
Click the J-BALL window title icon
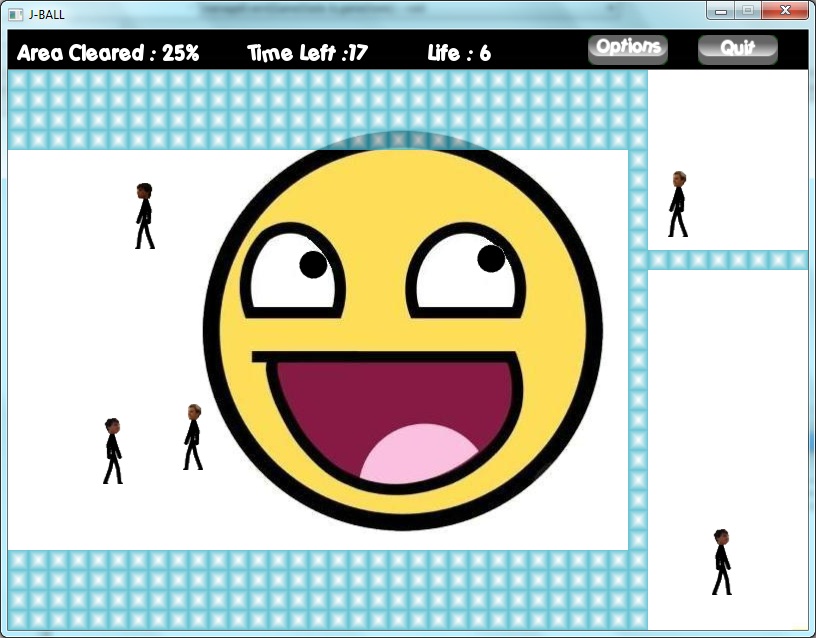16,14
